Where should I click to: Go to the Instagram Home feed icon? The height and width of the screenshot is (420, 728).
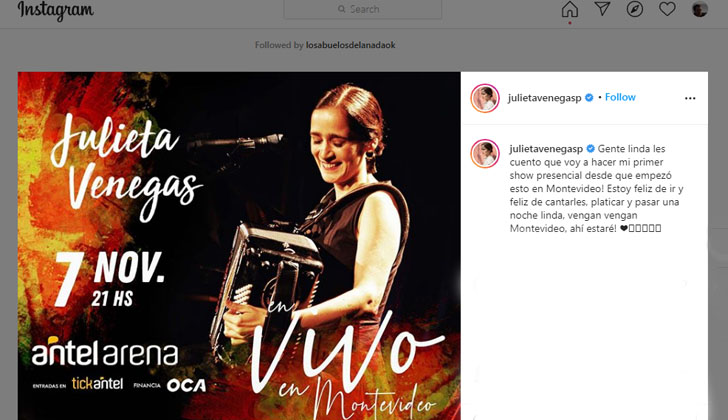coord(570,9)
